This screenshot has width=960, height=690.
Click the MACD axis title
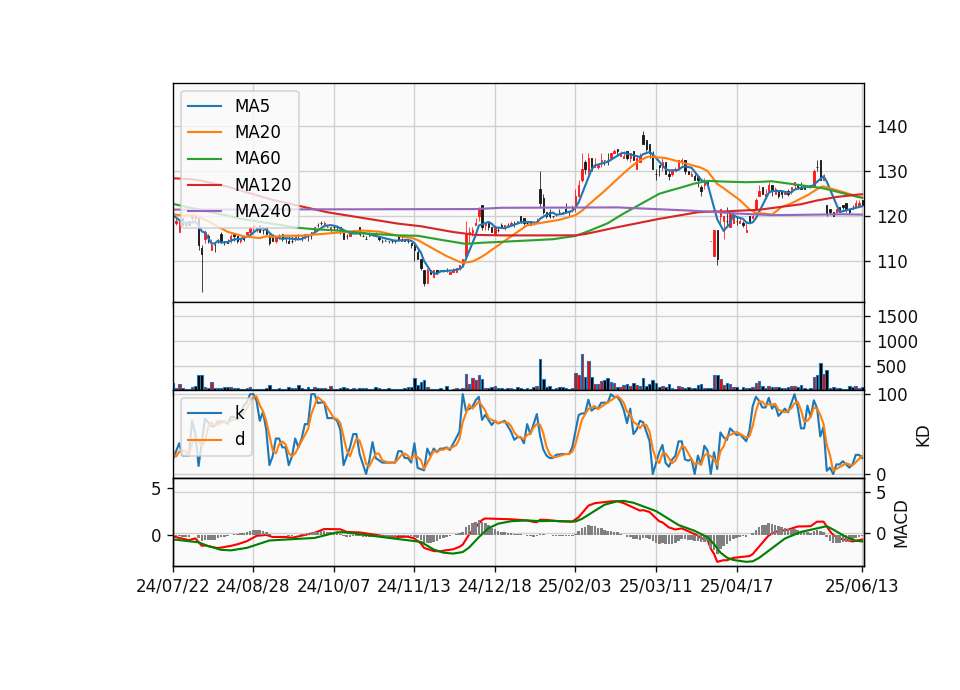tap(901, 524)
